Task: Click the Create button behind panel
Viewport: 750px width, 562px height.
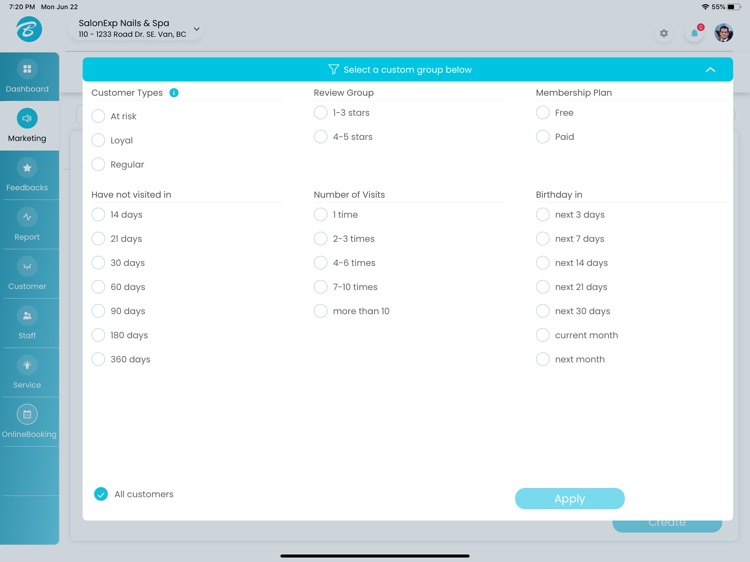Action: (667, 526)
